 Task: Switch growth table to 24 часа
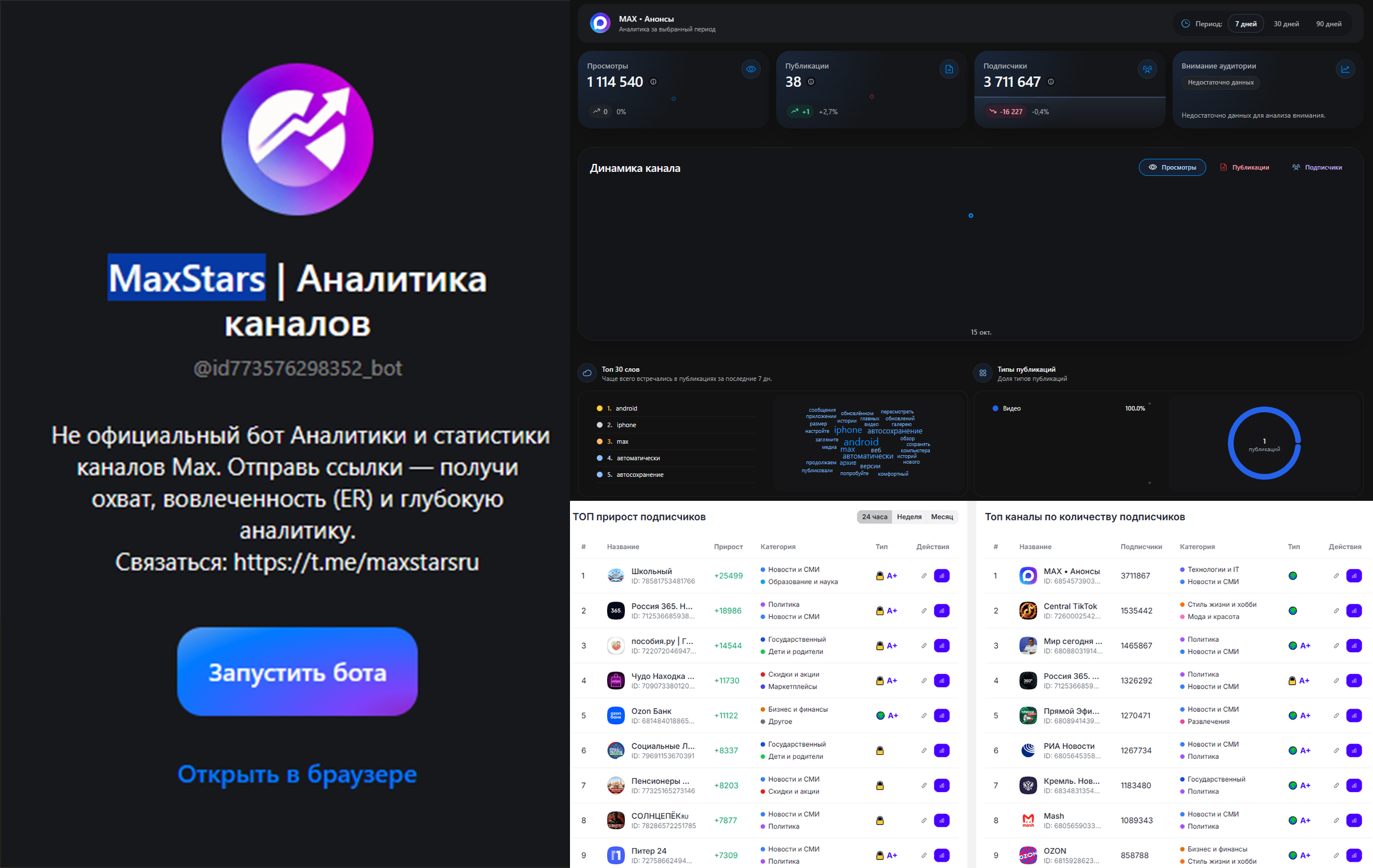click(874, 517)
